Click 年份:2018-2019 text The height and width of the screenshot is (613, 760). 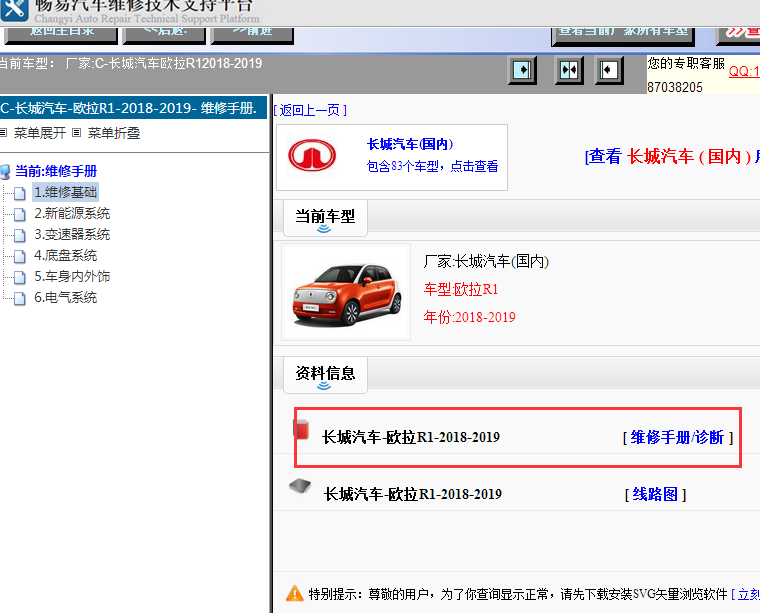(x=469, y=317)
